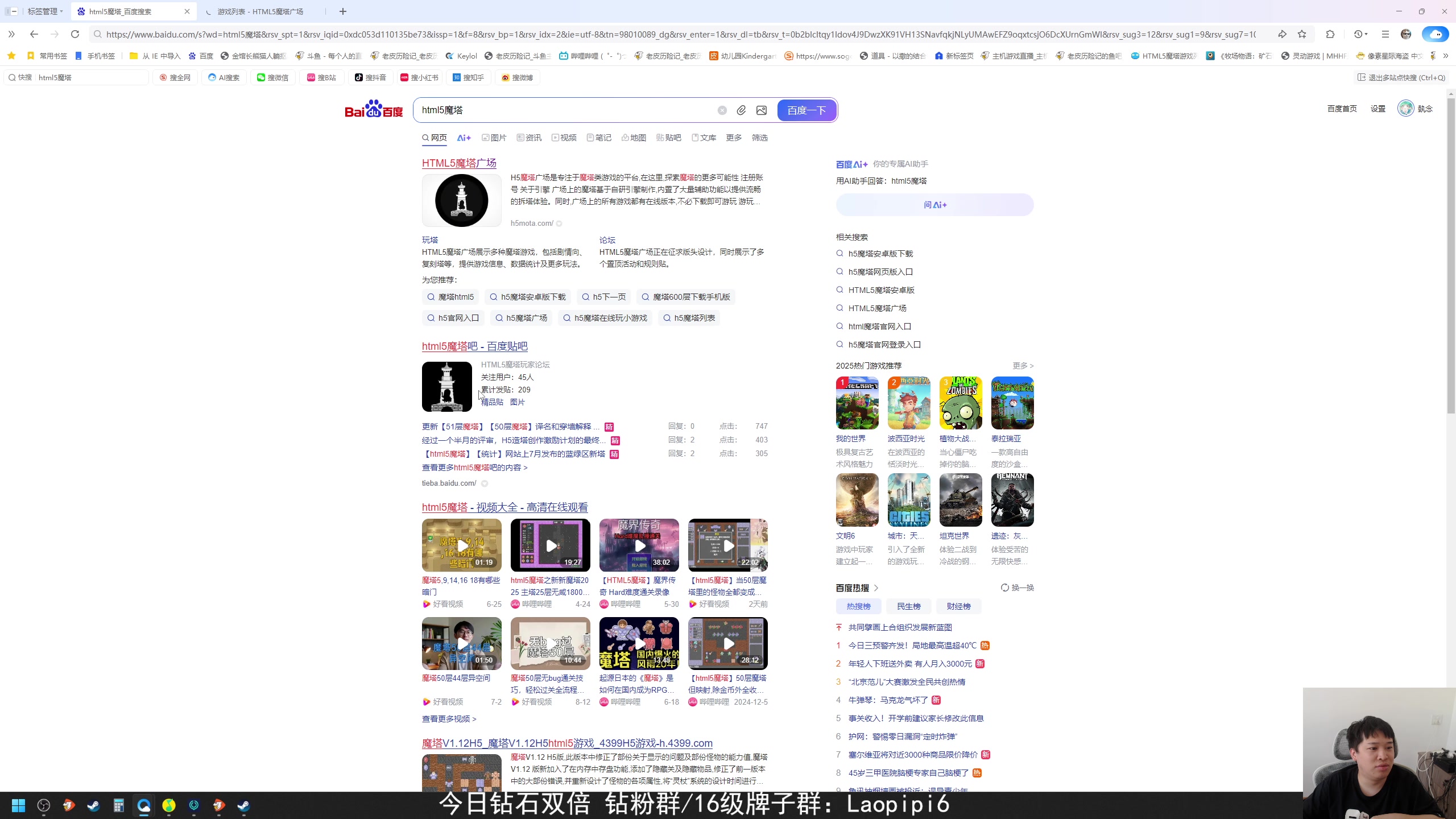Image resolution: width=1456 pixels, height=819 pixels.
Task: Open 设置 in Baidu header
Action: pyautogui.click(x=1378, y=109)
